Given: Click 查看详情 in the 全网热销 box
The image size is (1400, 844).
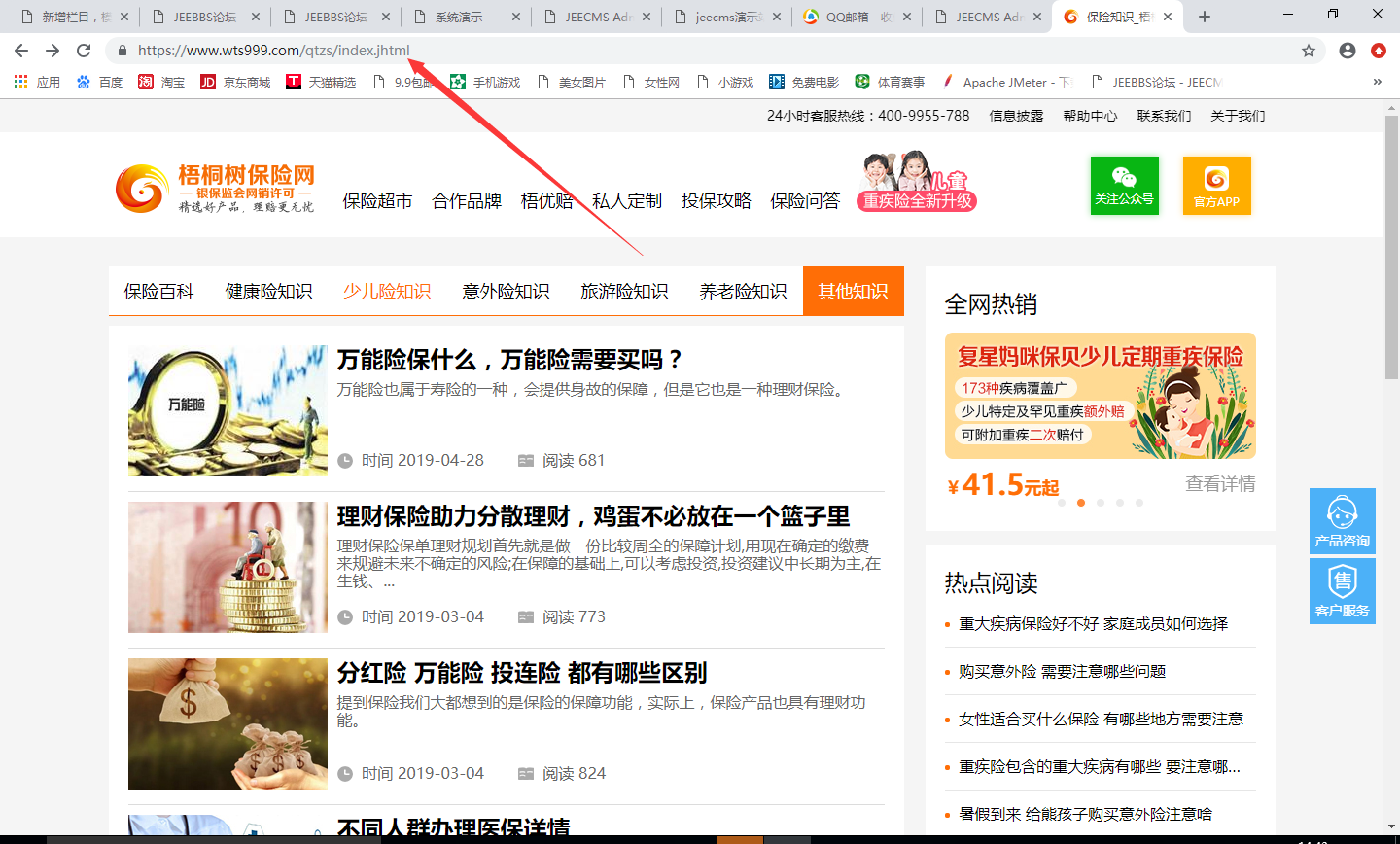Looking at the screenshot, I should [1220, 484].
